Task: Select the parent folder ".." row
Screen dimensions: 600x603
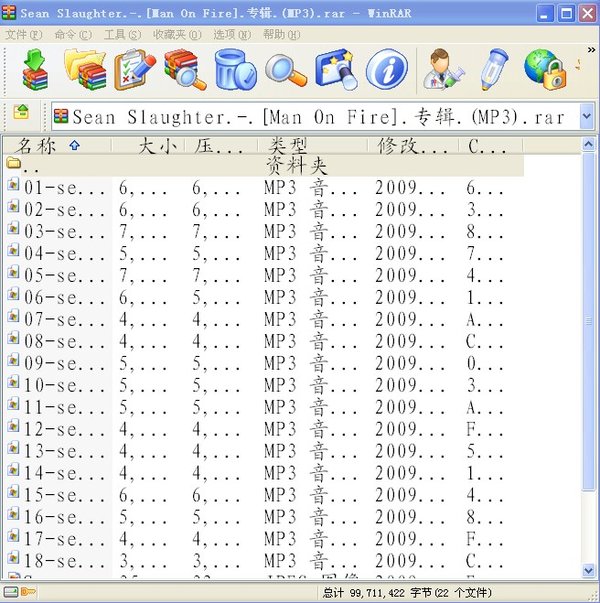Action: coord(265,166)
